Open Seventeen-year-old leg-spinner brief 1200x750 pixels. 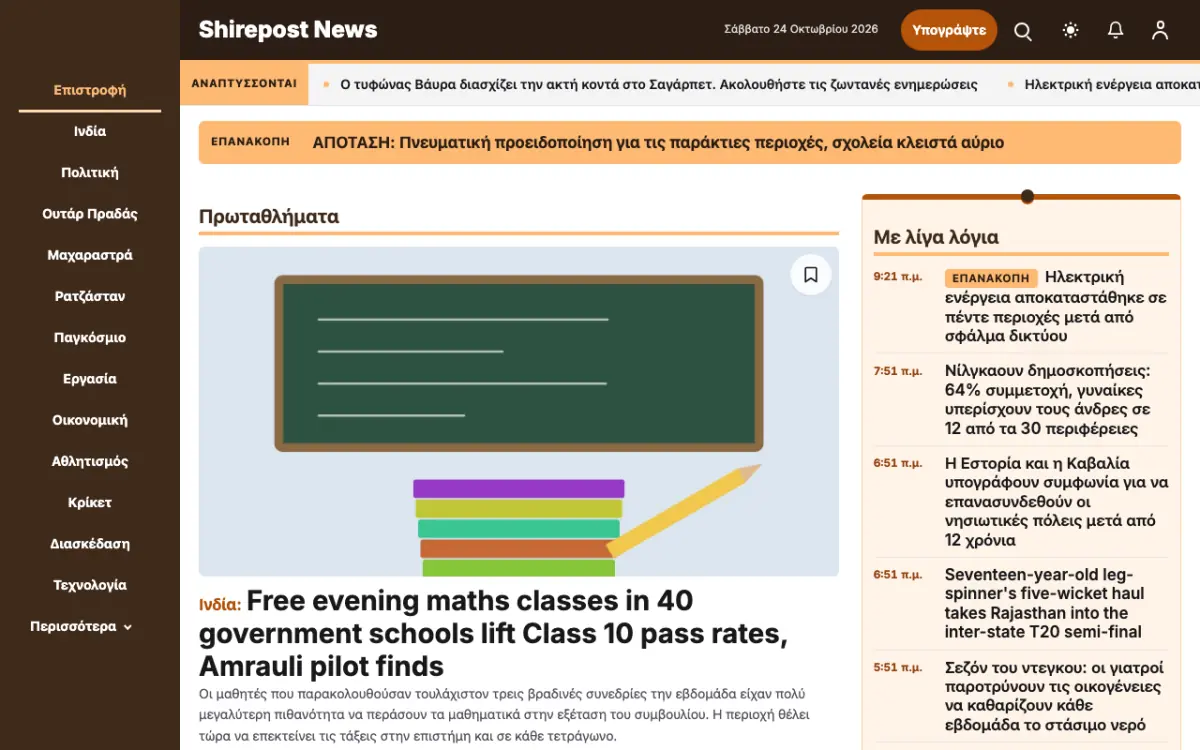[x=1045, y=604]
